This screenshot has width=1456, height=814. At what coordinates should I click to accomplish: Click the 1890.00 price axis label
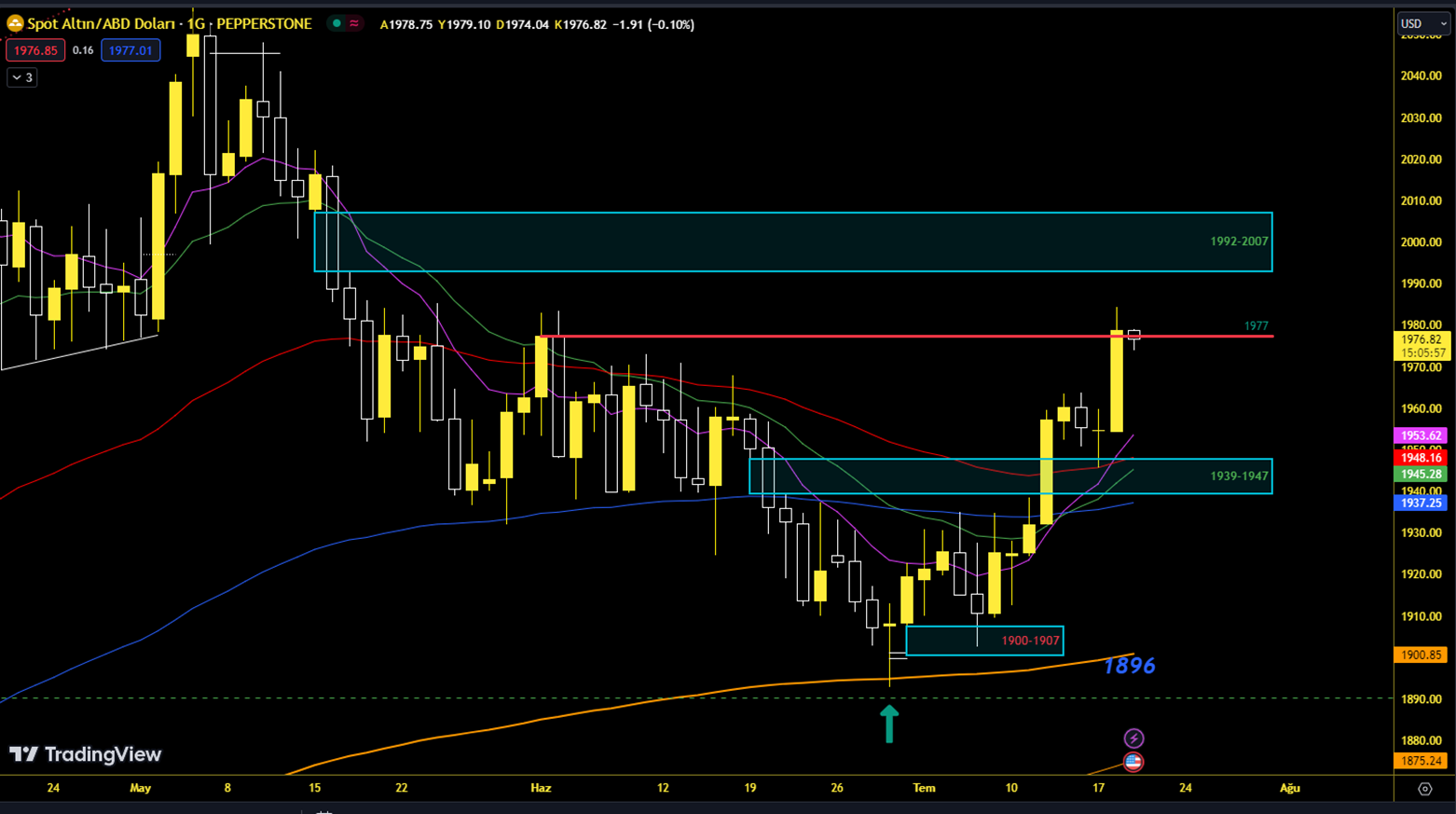pos(1421,699)
